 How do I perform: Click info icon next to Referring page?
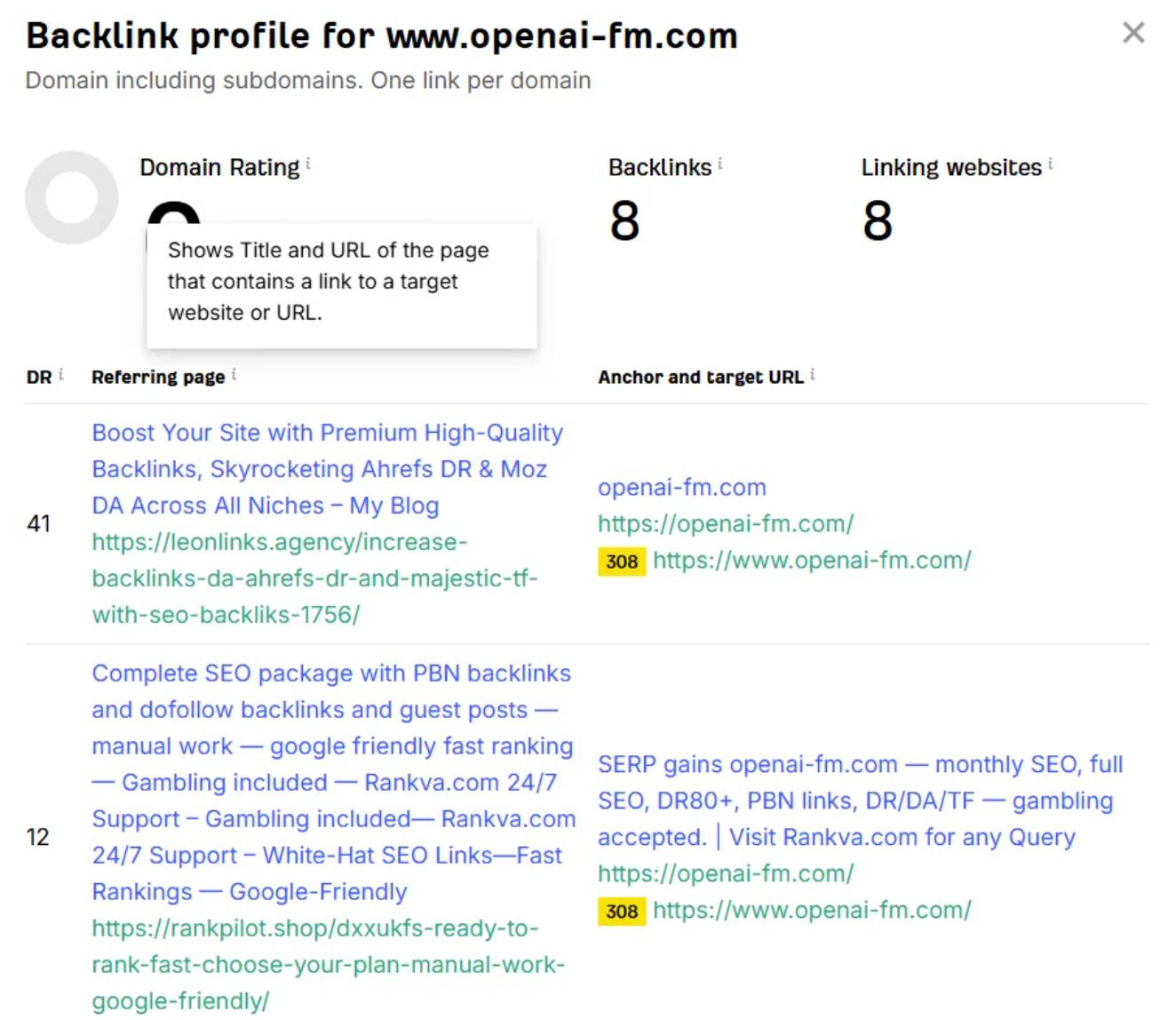234,374
